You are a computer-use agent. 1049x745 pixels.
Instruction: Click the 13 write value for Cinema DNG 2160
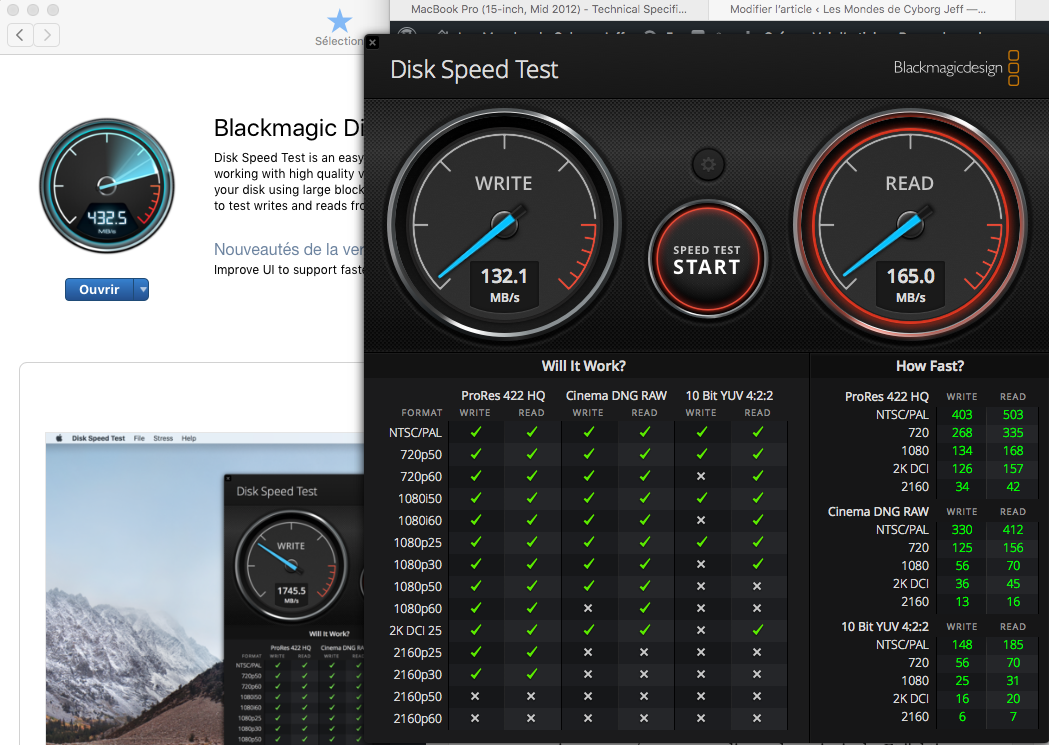click(x=962, y=602)
